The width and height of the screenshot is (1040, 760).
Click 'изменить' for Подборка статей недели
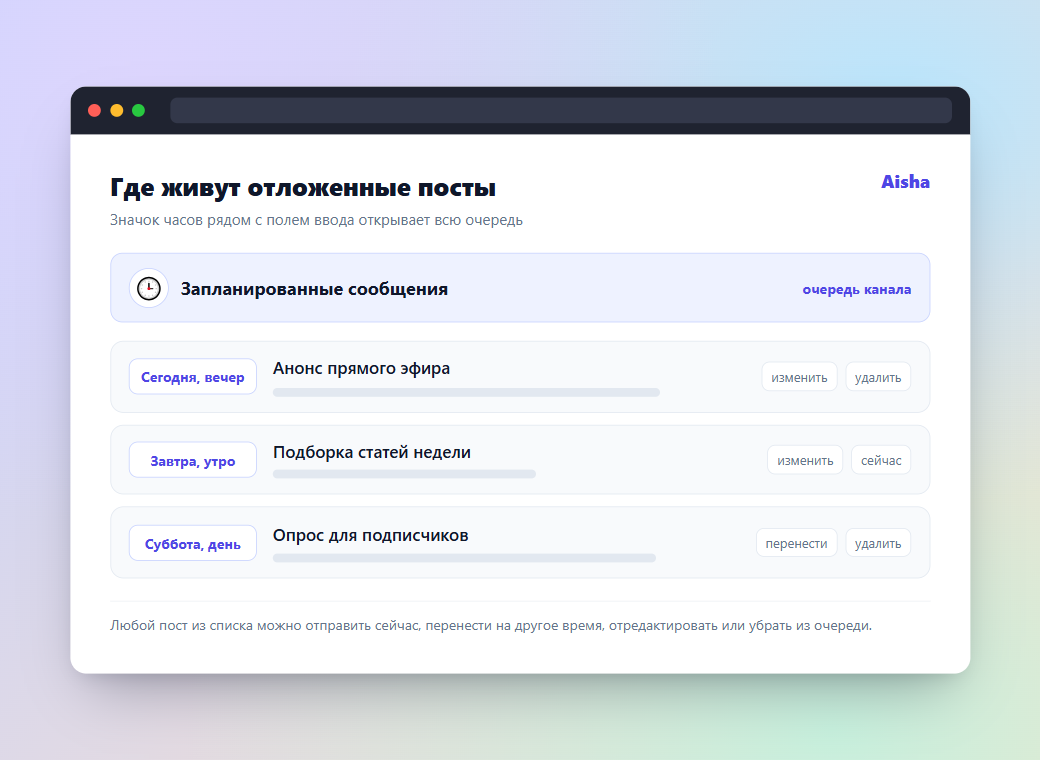(805, 460)
